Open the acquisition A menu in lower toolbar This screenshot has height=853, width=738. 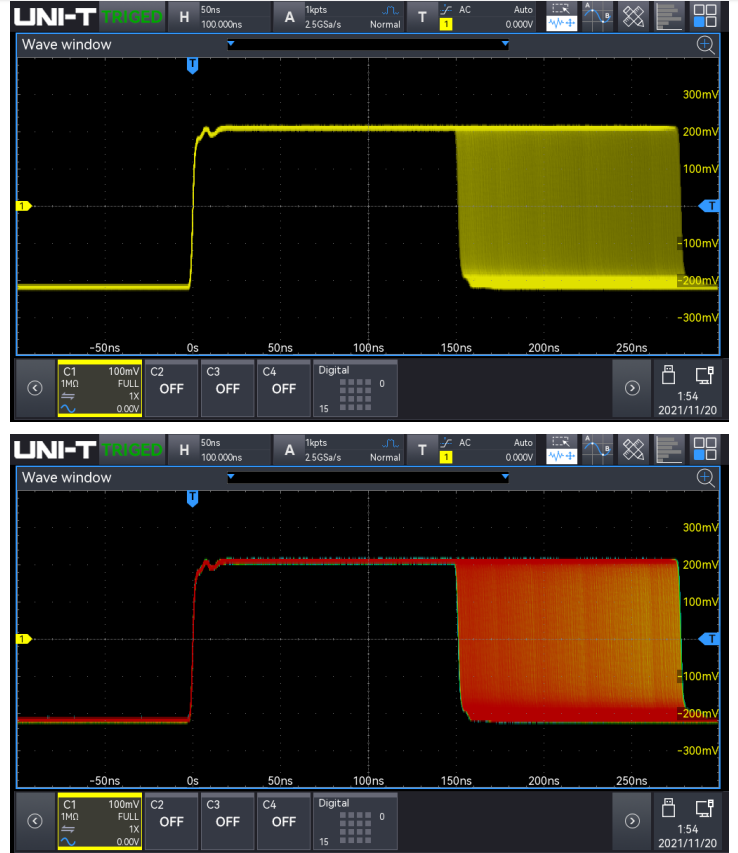pyautogui.click(x=290, y=449)
